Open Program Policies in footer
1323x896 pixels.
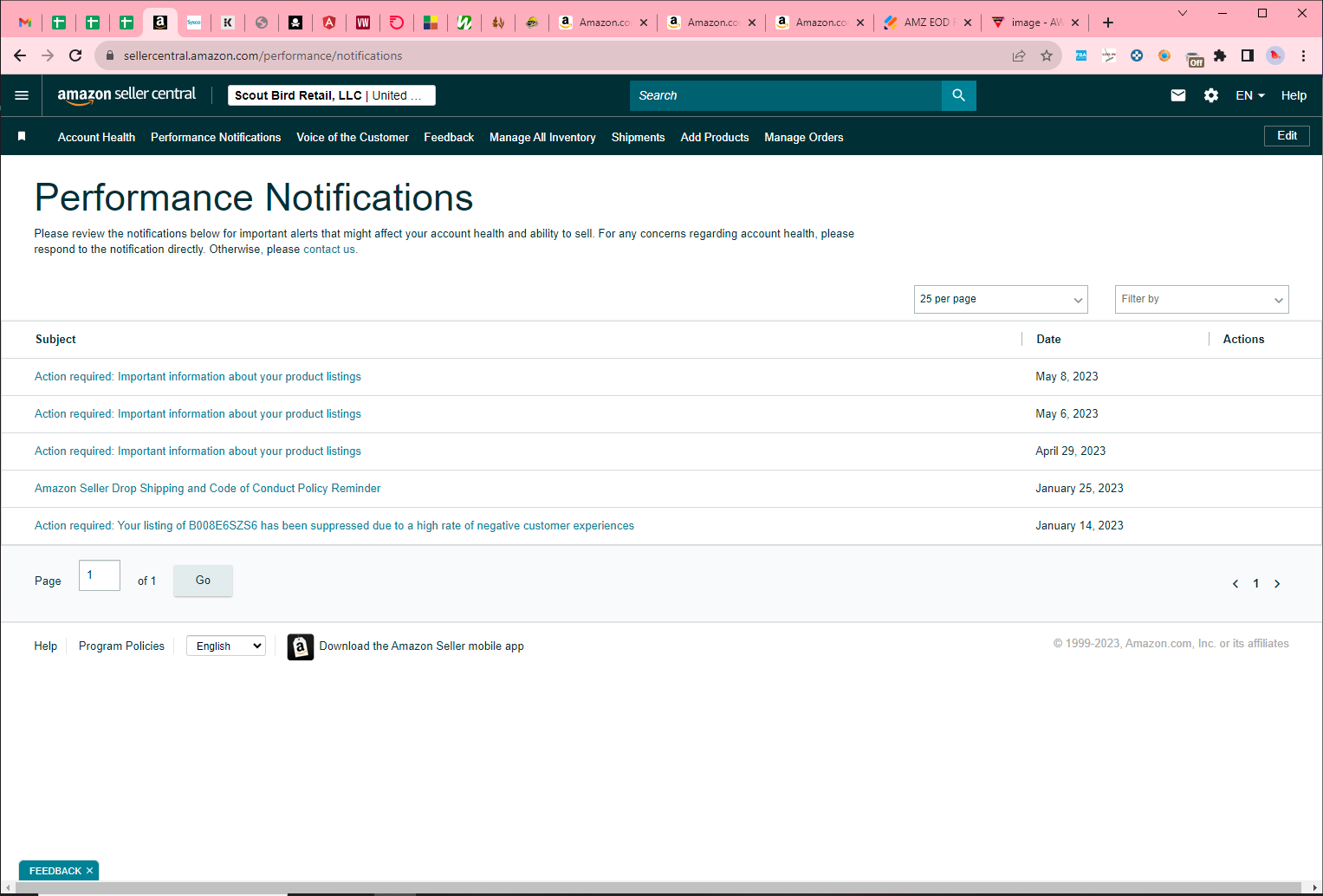pyautogui.click(x=121, y=646)
